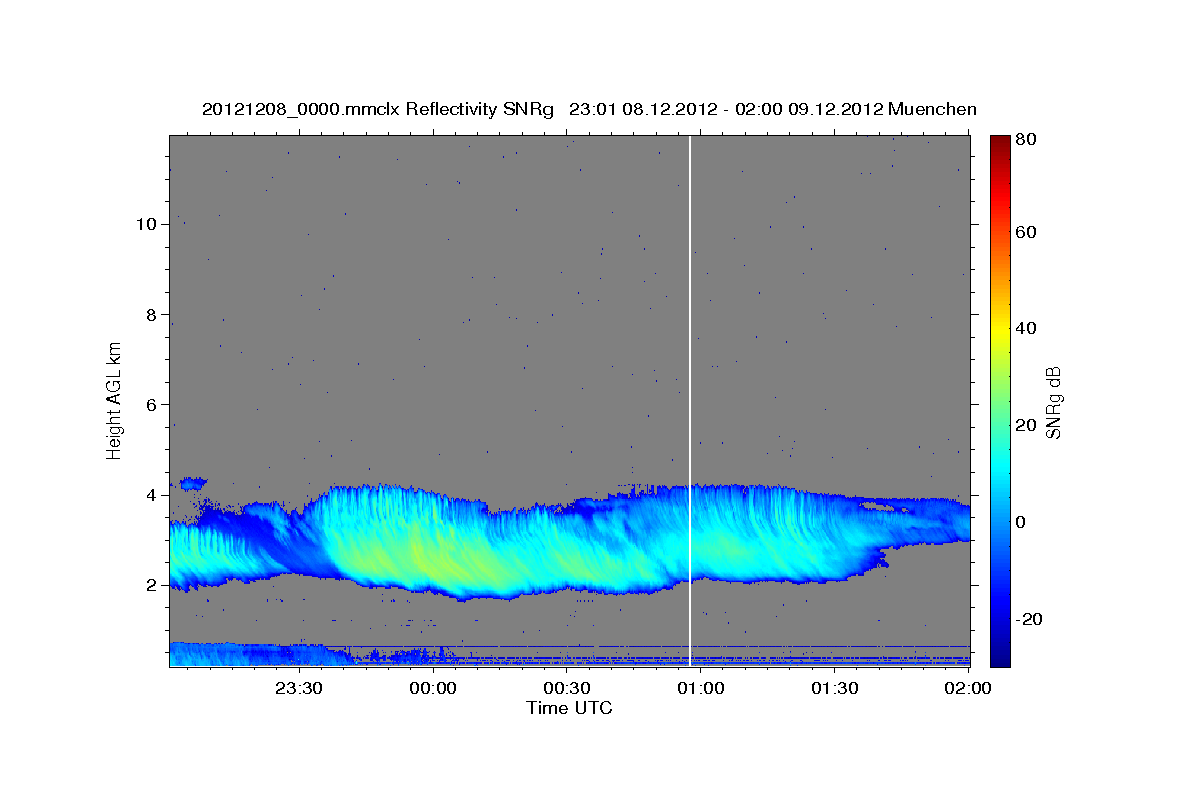This screenshot has width=1200, height=800.
Task: Click the colorbar value '-20'
Action: pos(1029,619)
